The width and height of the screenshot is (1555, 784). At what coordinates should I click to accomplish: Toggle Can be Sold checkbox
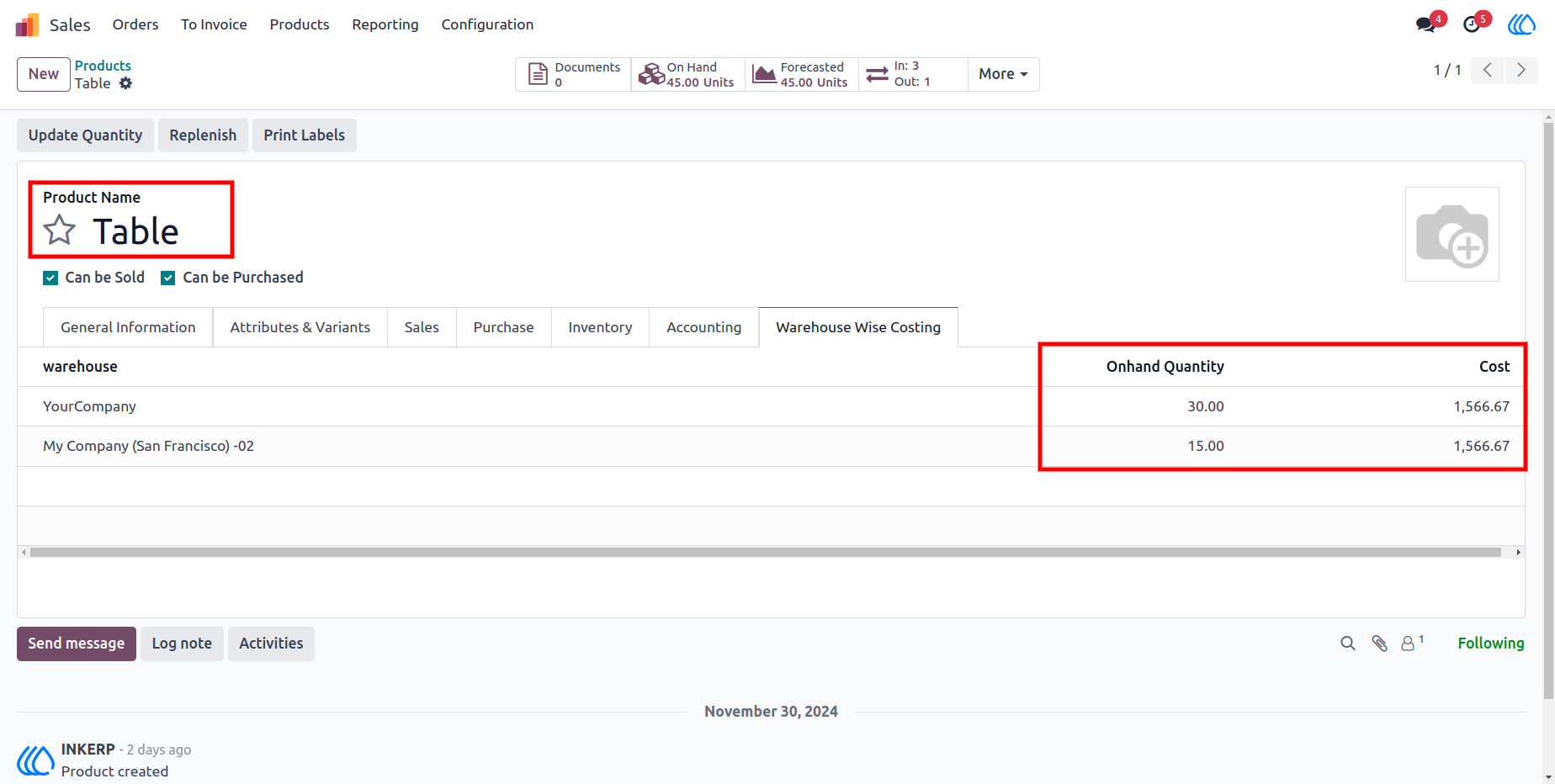[50, 278]
